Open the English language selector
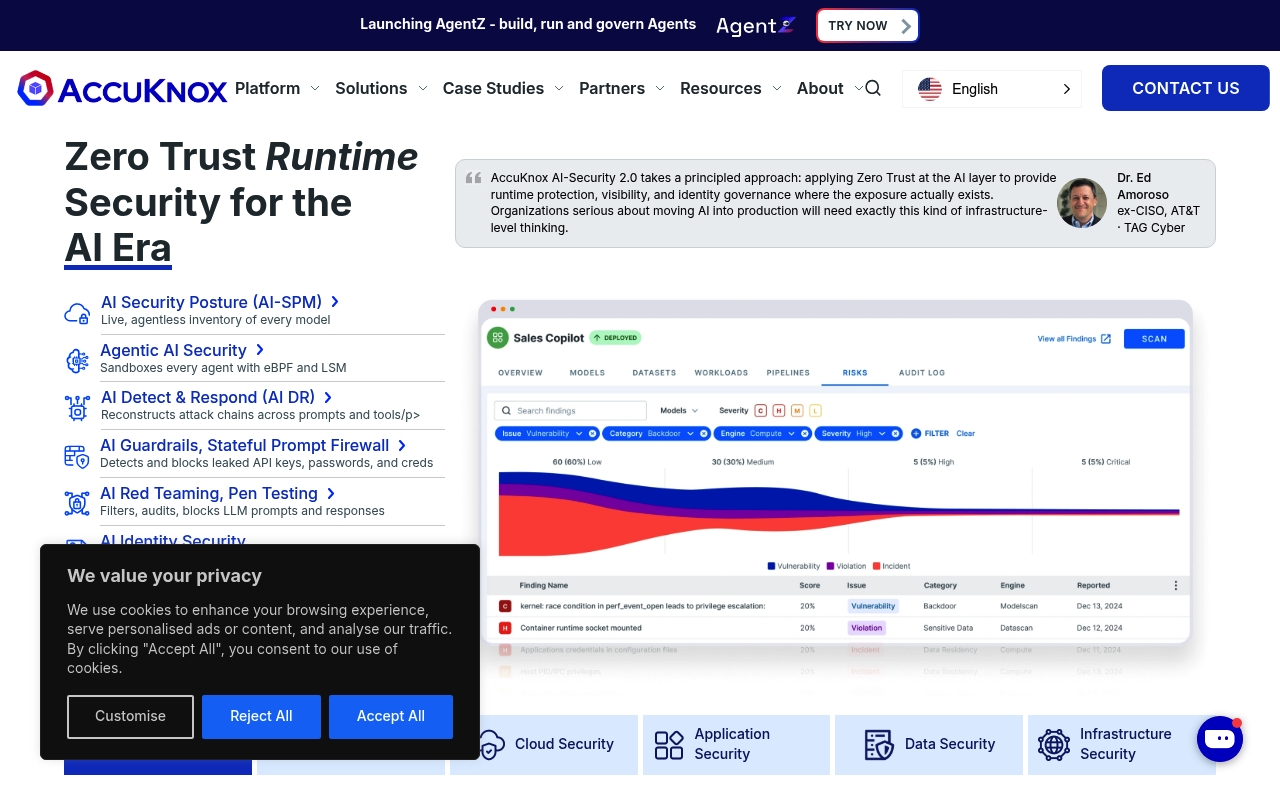 (x=992, y=89)
